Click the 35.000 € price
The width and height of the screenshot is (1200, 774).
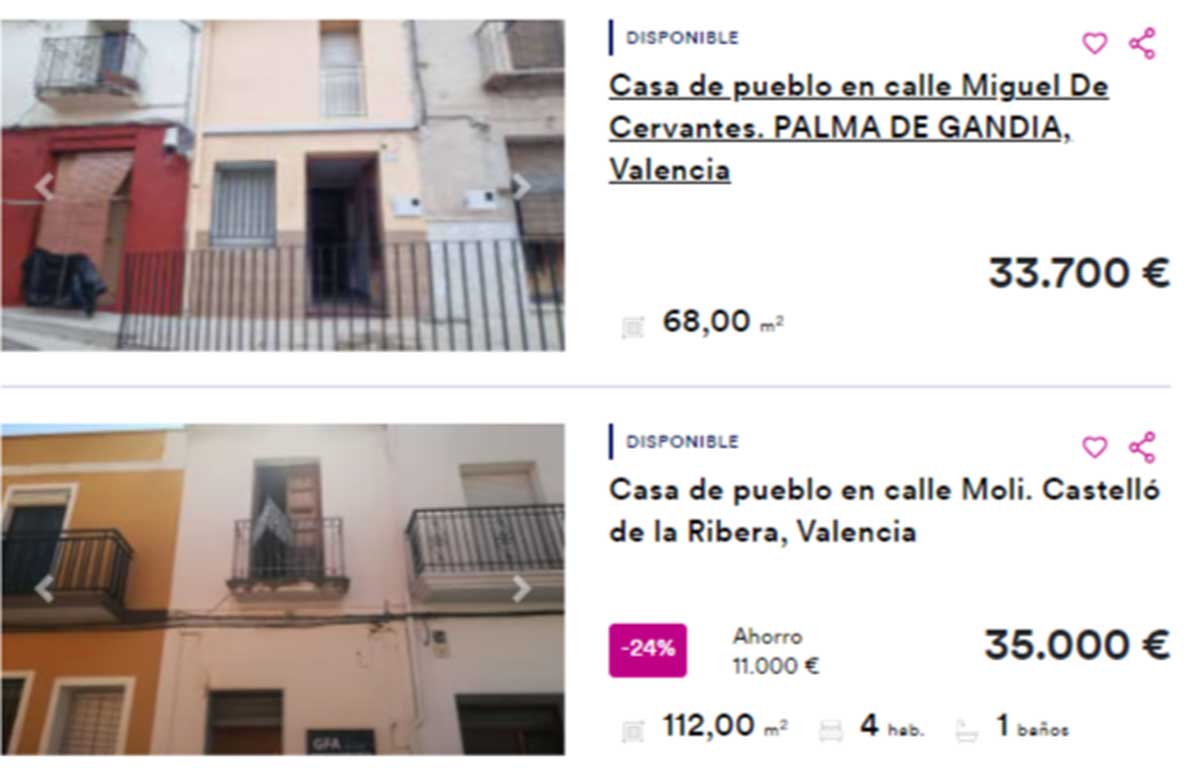[x=1077, y=645]
